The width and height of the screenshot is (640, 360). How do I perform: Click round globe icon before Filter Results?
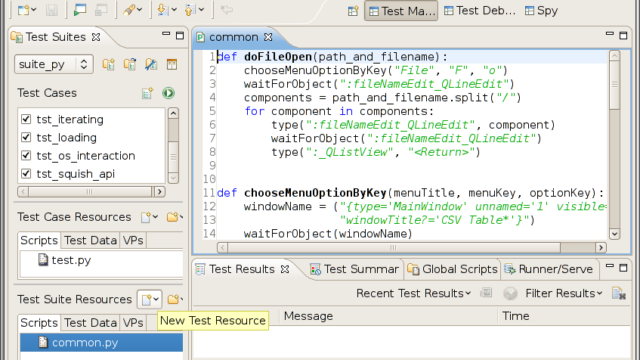coord(510,293)
